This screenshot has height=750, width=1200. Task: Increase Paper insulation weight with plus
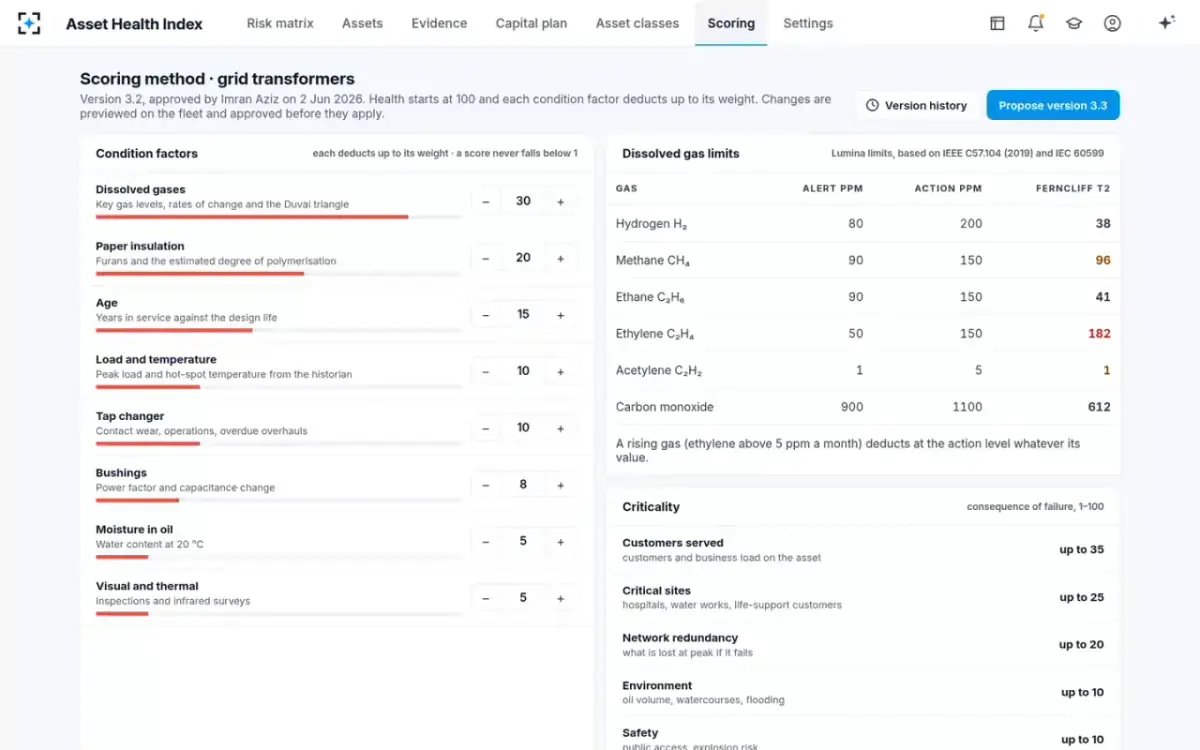point(561,258)
